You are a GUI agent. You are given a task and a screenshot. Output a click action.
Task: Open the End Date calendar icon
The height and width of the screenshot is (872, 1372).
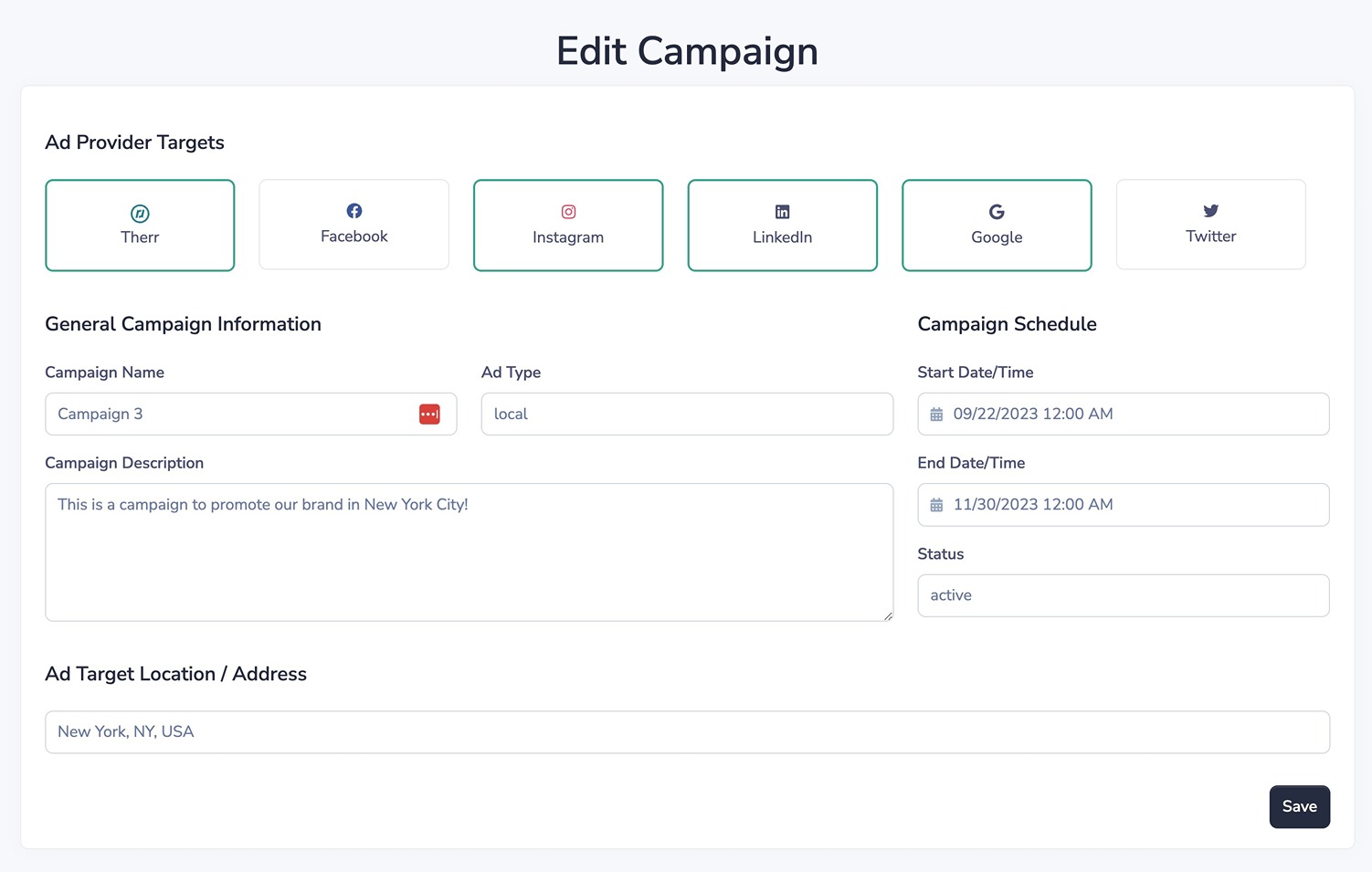[x=935, y=504]
